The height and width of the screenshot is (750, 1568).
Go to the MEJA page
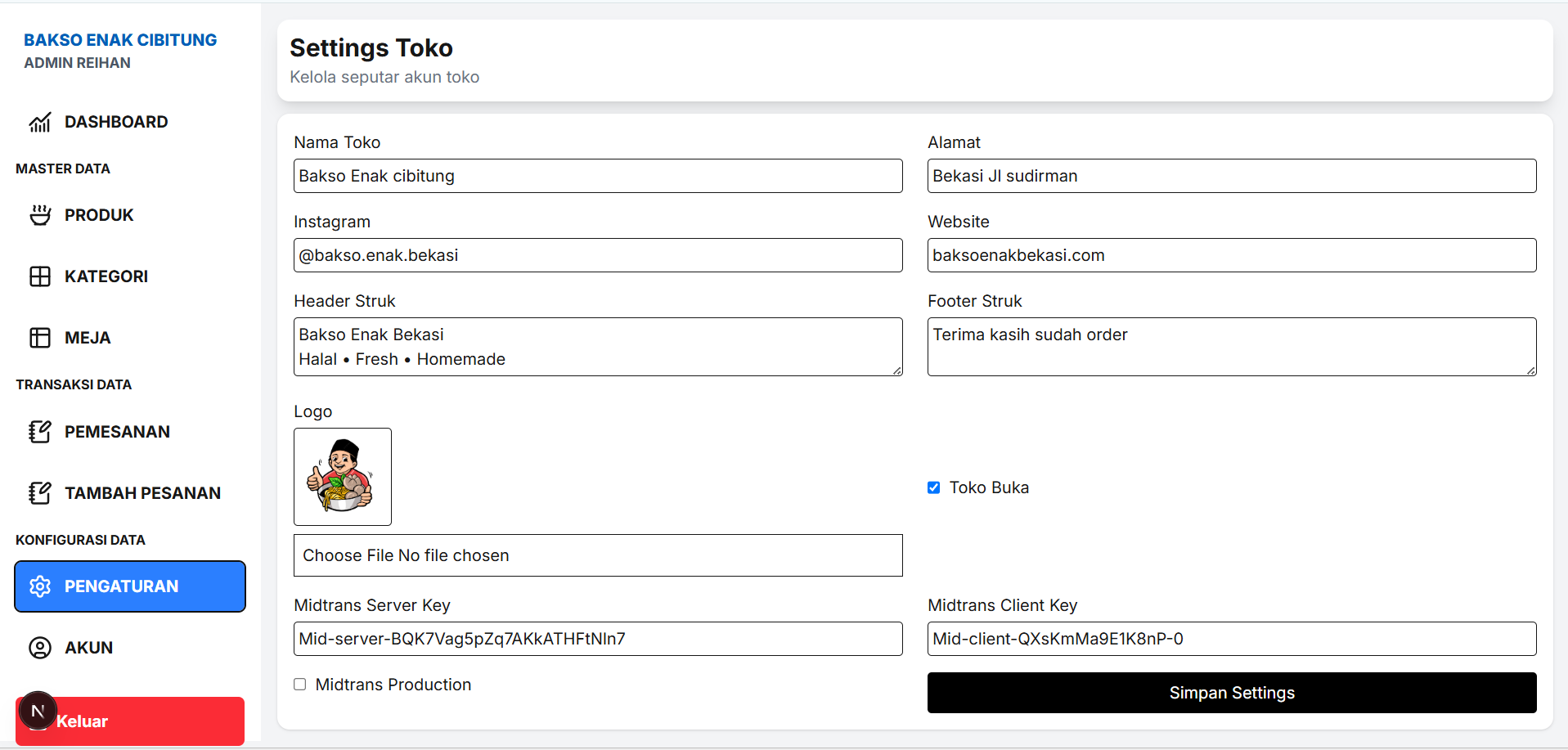[x=130, y=338]
